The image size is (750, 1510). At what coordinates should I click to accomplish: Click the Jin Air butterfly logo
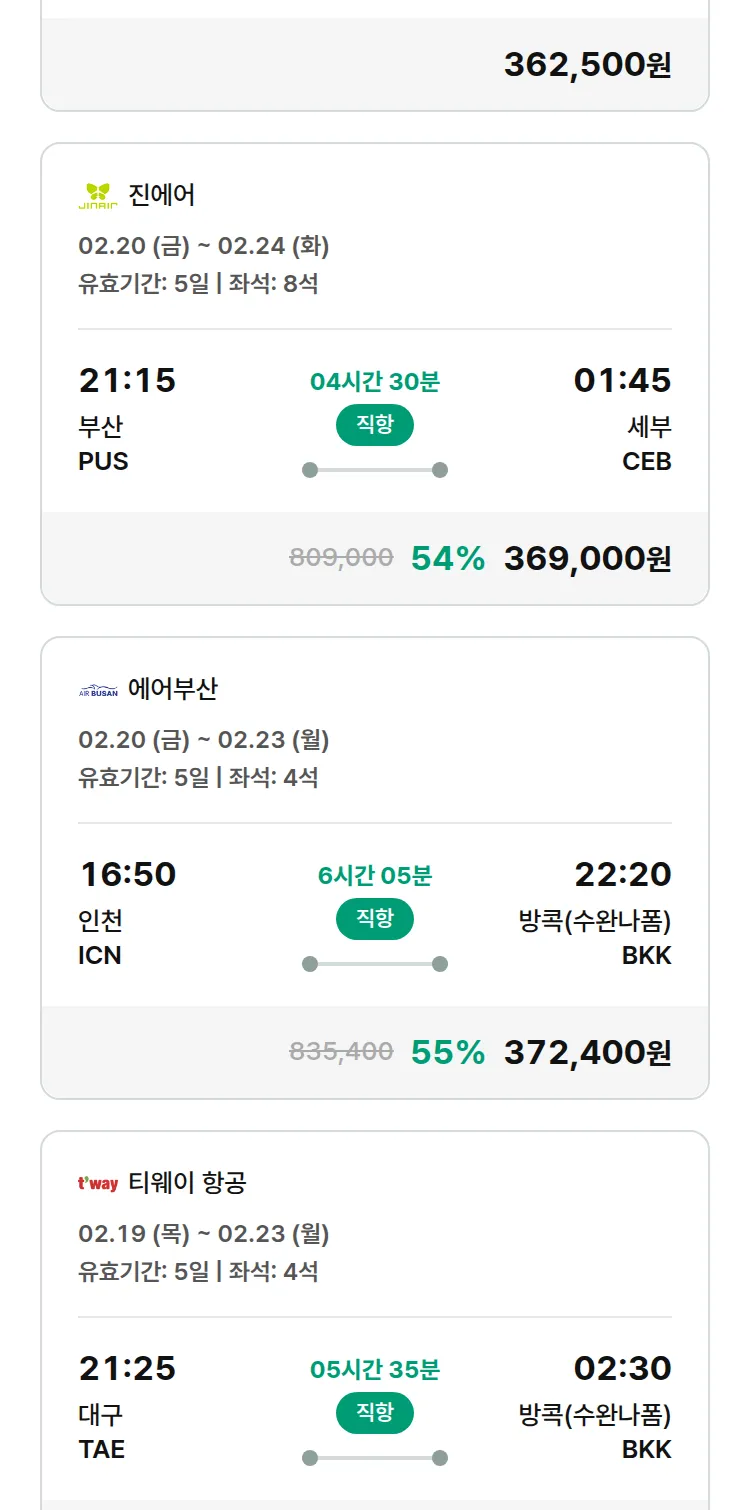coord(98,195)
